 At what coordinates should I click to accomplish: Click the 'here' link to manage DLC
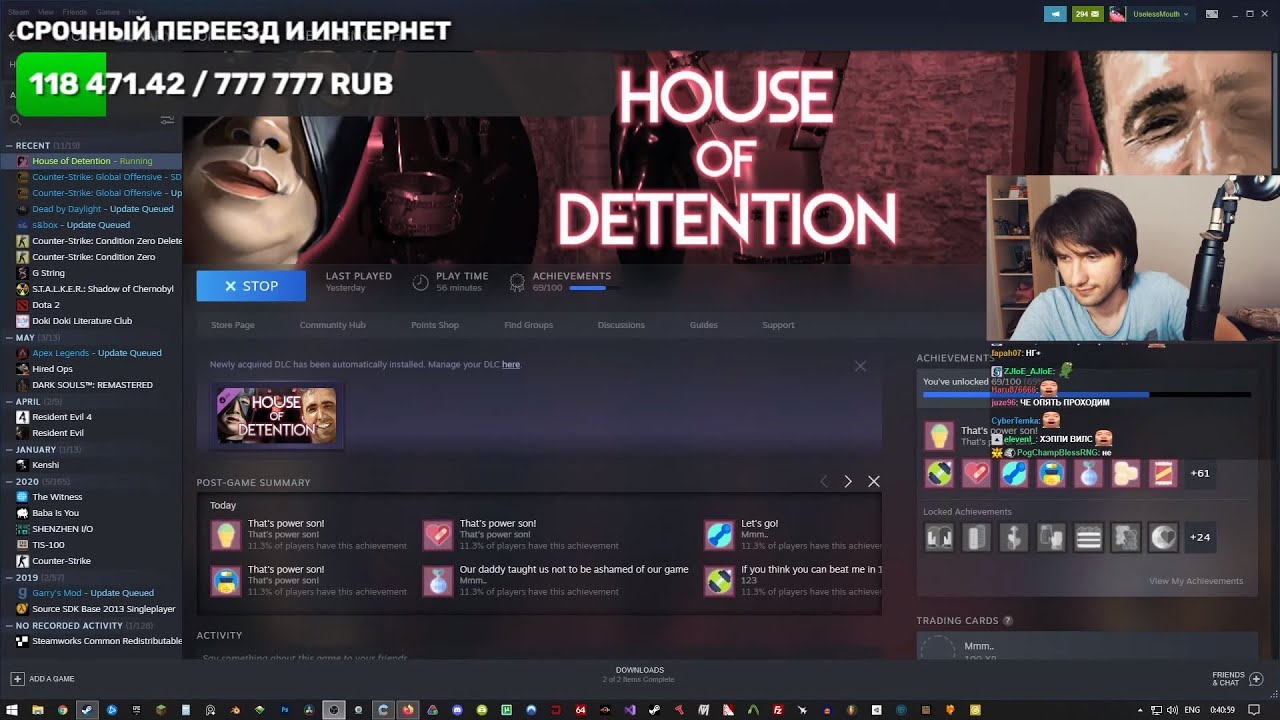(511, 365)
